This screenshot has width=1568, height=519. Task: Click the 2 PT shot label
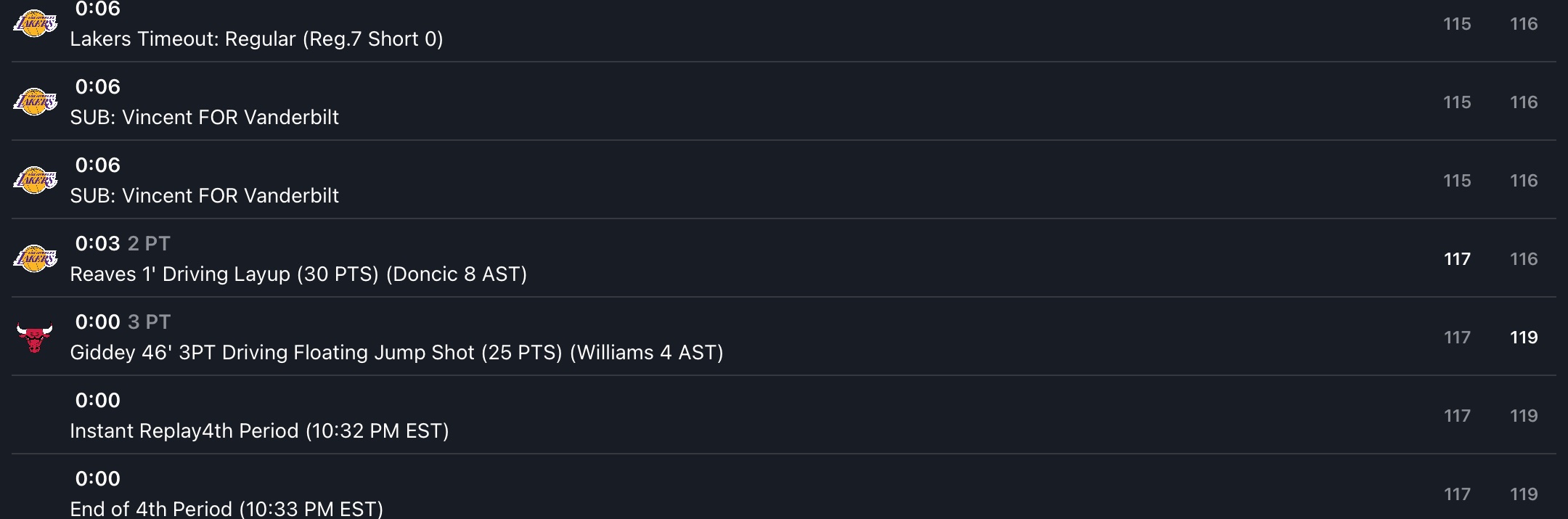pyautogui.click(x=149, y=243)
